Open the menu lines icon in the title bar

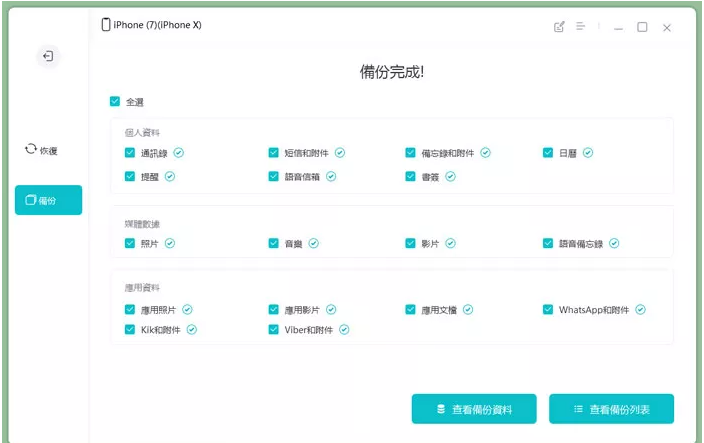click(x=581, y=26)
